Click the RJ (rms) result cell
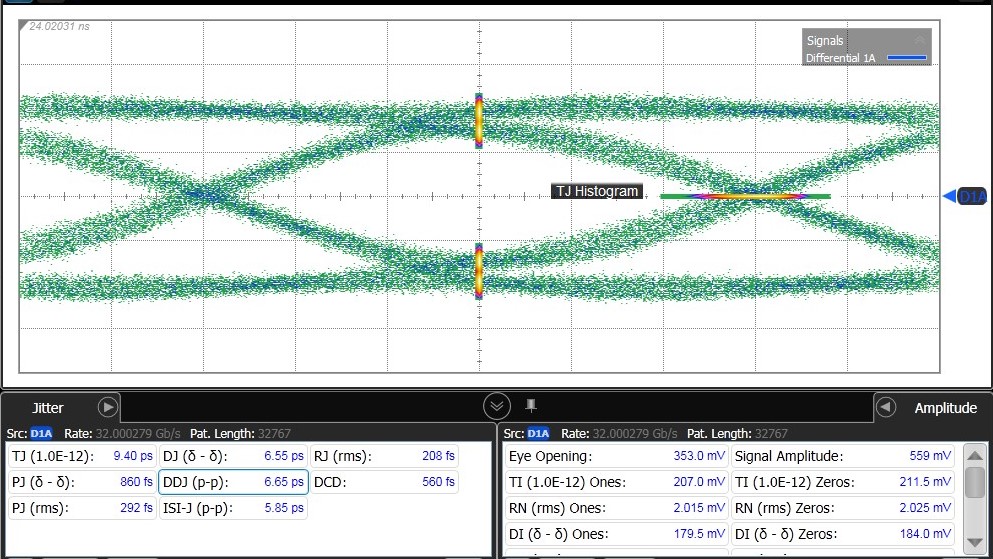The image size is (993, 559). click(x=384, y=456)
